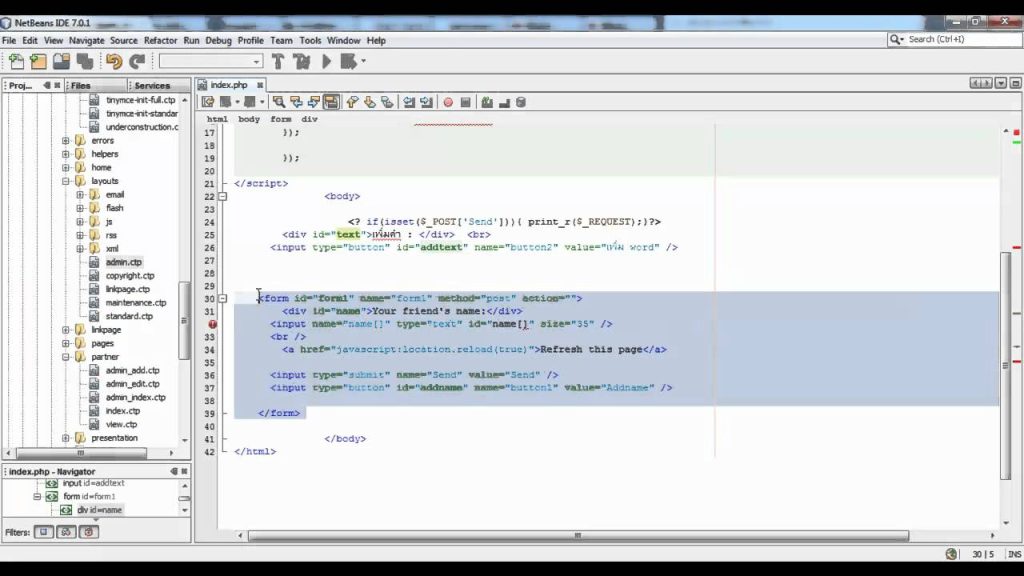The width and height of the screenshot is (1024, 576).
Task: Click the Comment icon in editor toolbar
Action: pos(487,102)
